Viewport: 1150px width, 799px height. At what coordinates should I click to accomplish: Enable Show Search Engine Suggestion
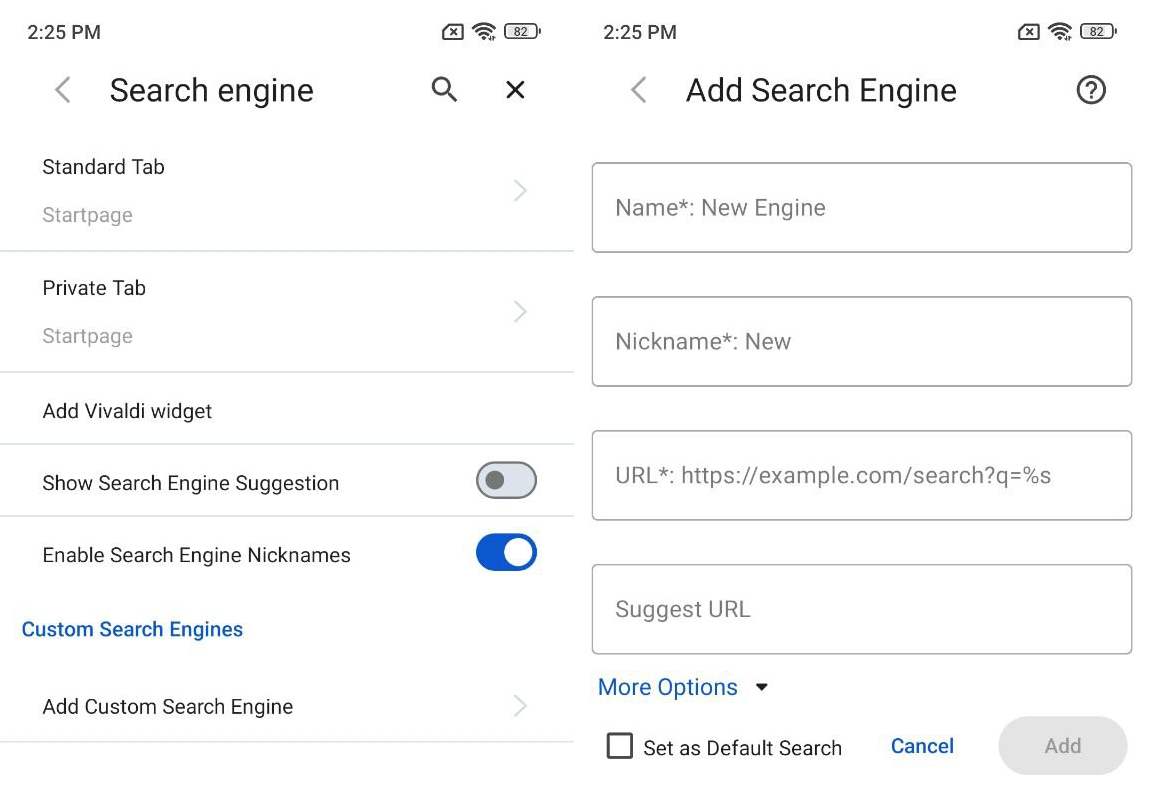point(505,481)
